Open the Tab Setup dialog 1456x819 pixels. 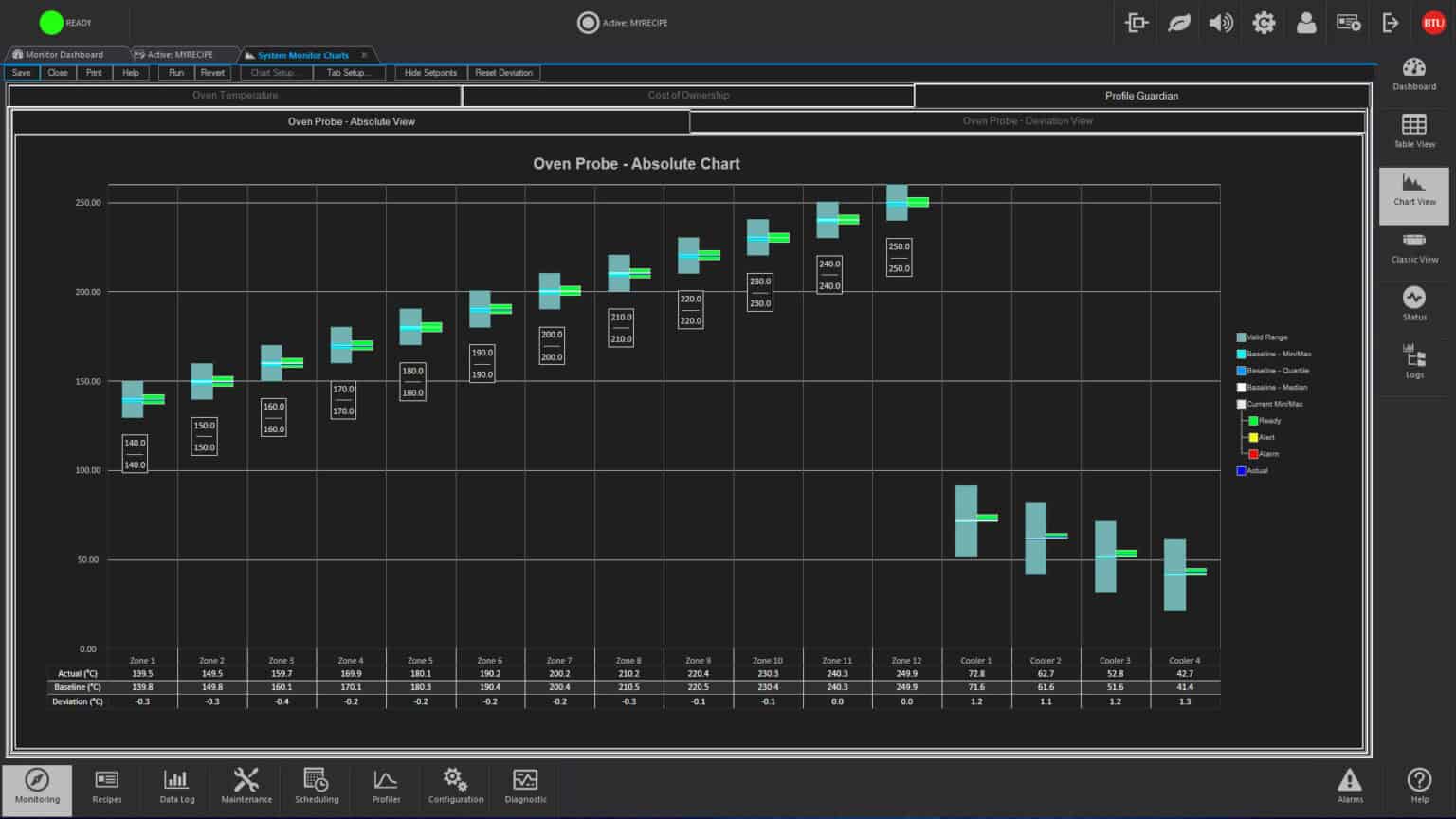point(348,73)
